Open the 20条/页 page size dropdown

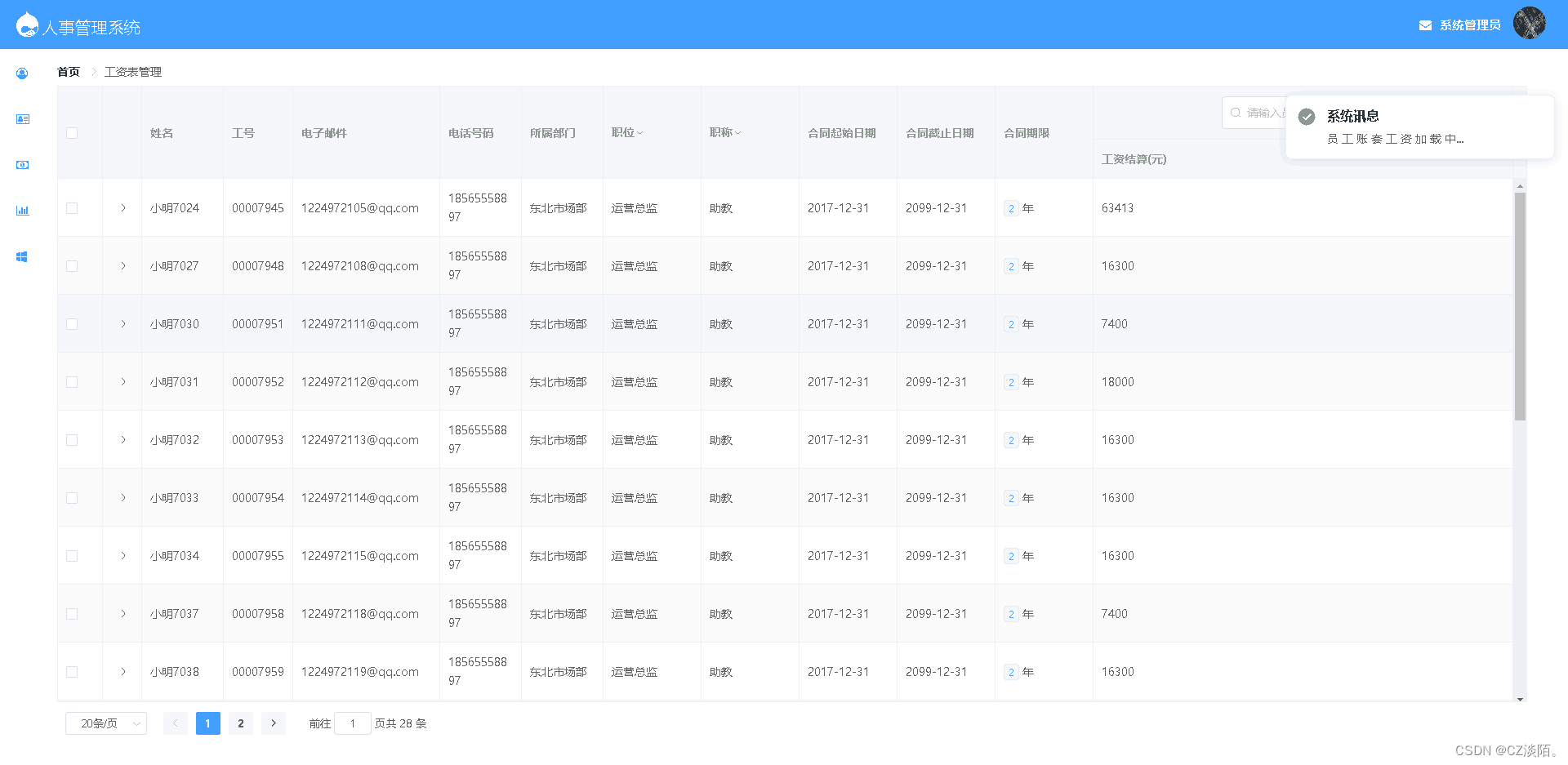click(106, 723)
